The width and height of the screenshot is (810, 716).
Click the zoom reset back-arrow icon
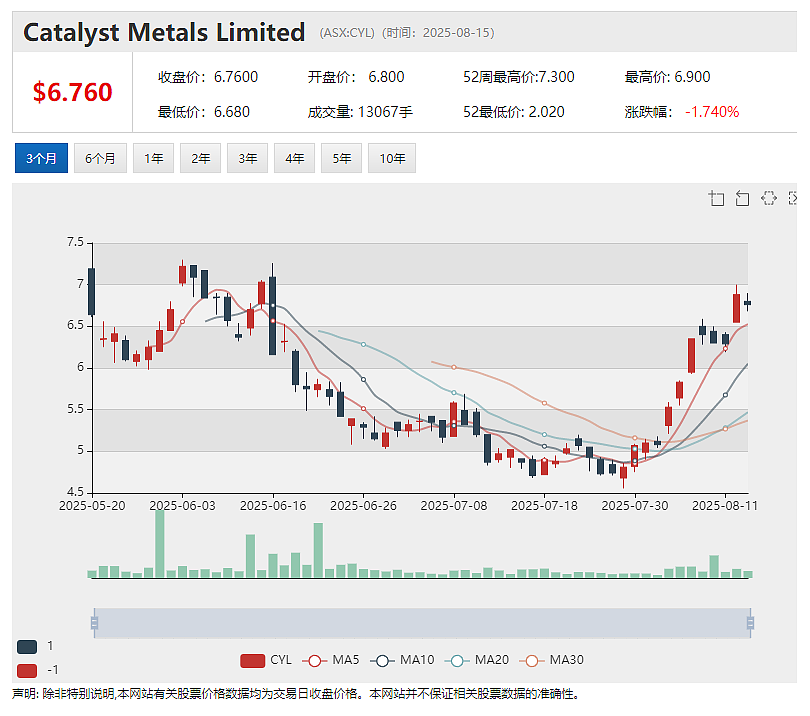(x=742, y=198)
